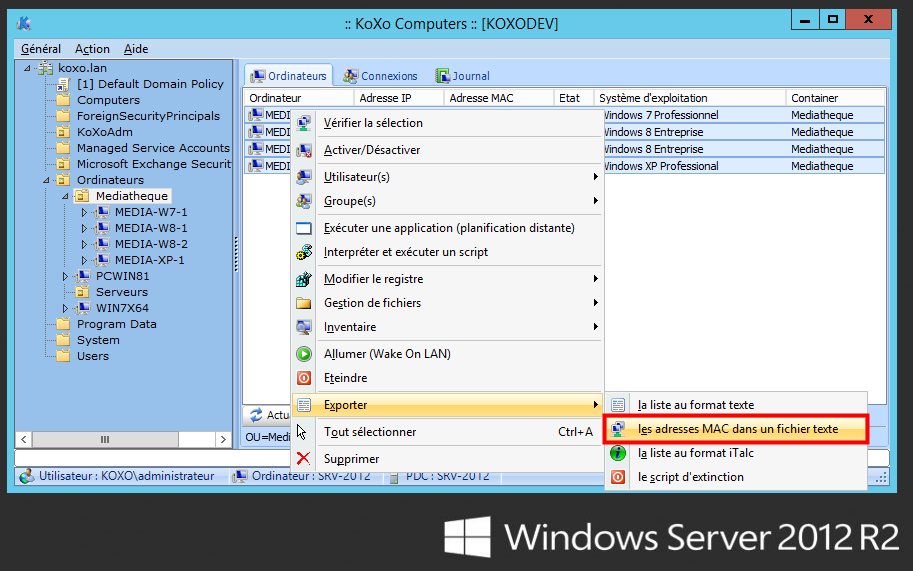The width and height of the screenshot is (913, 571).
Task: Select the Windows XP Professional row
Action: 565,166
